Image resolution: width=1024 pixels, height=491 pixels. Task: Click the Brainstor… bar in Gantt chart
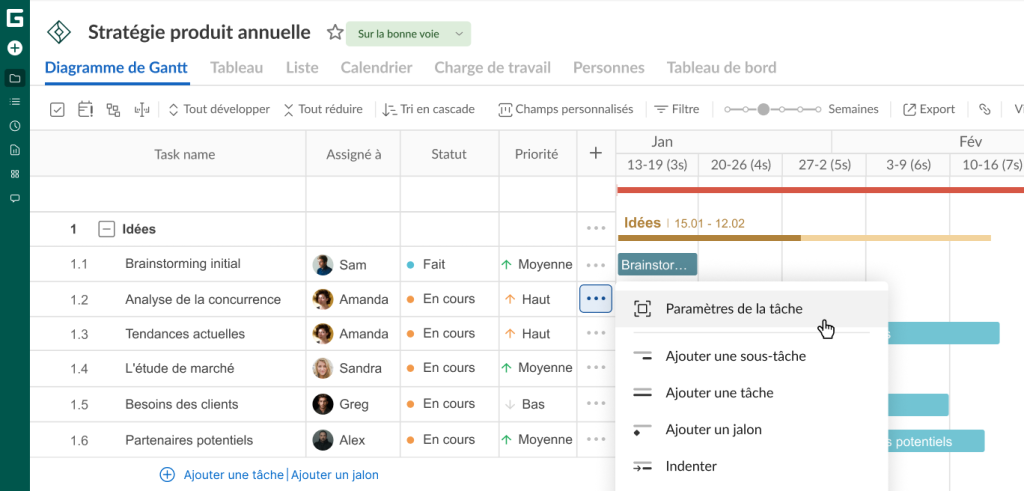point(658,264)
